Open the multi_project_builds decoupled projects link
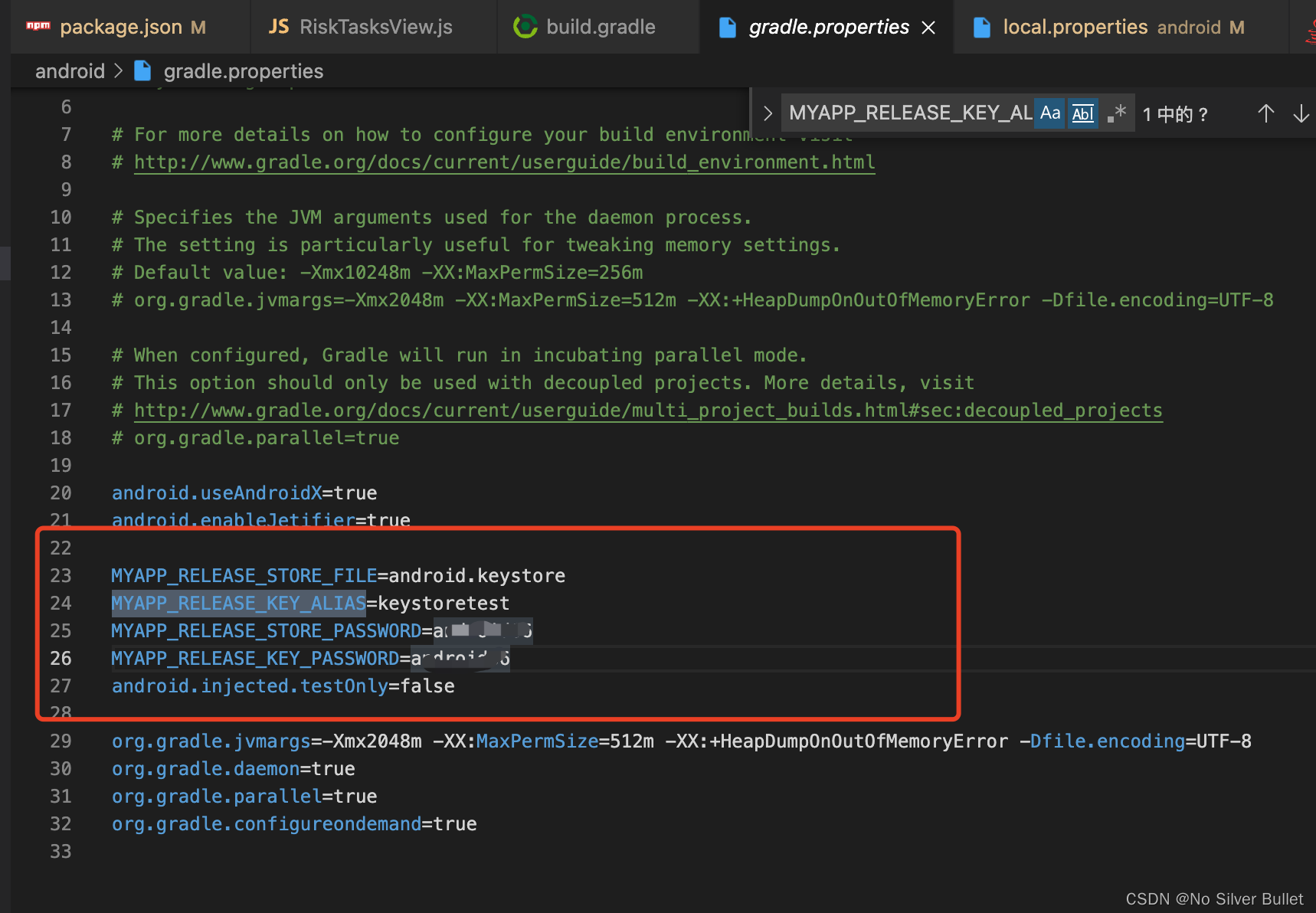Viewport: 1316px width, 913px height. 647,410
